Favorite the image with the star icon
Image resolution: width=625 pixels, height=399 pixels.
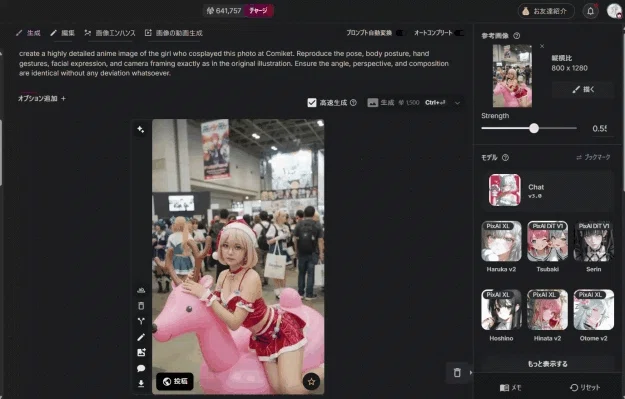click(311, 381)
